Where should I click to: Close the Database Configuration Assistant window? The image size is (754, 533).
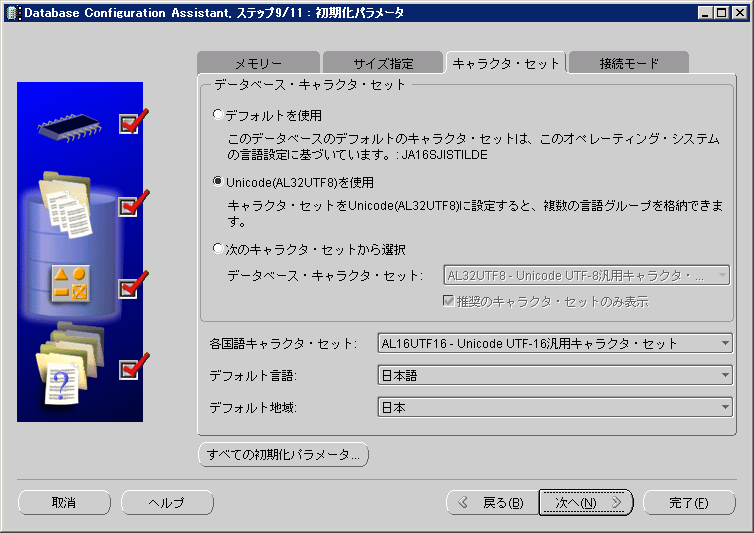click(740, 13)
